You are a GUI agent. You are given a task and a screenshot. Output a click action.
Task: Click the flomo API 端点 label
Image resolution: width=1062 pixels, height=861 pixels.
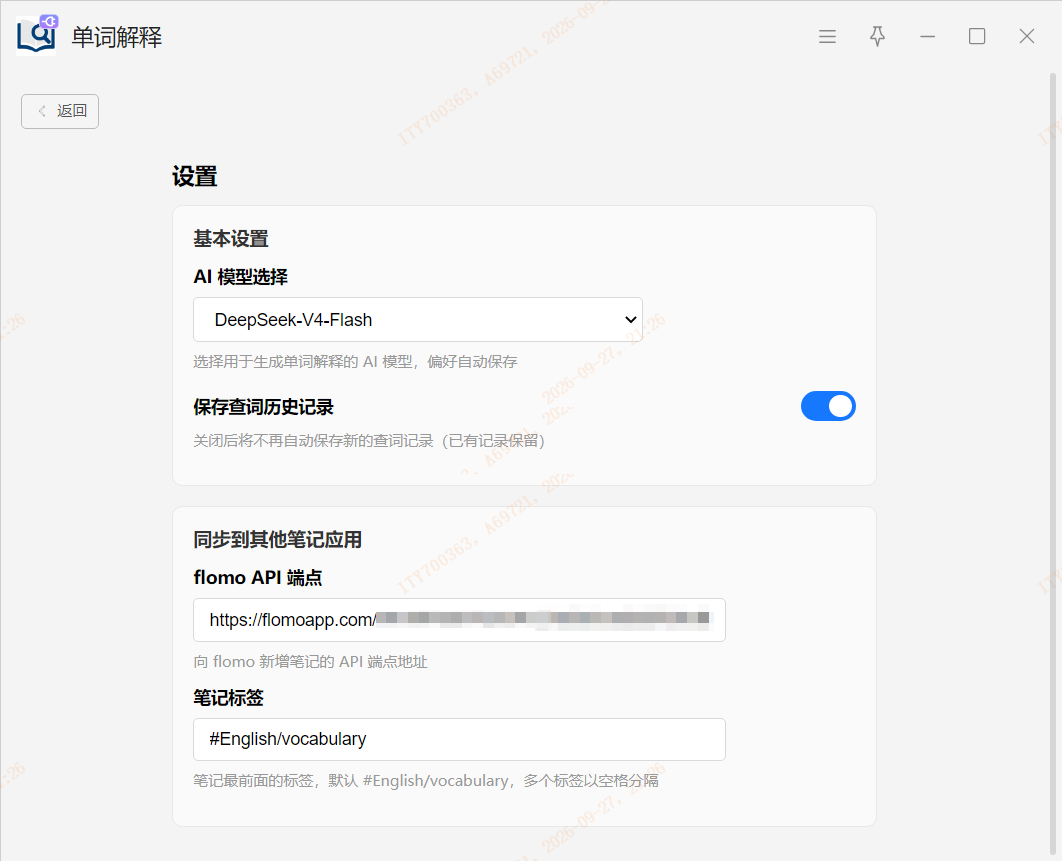(258, 578)
